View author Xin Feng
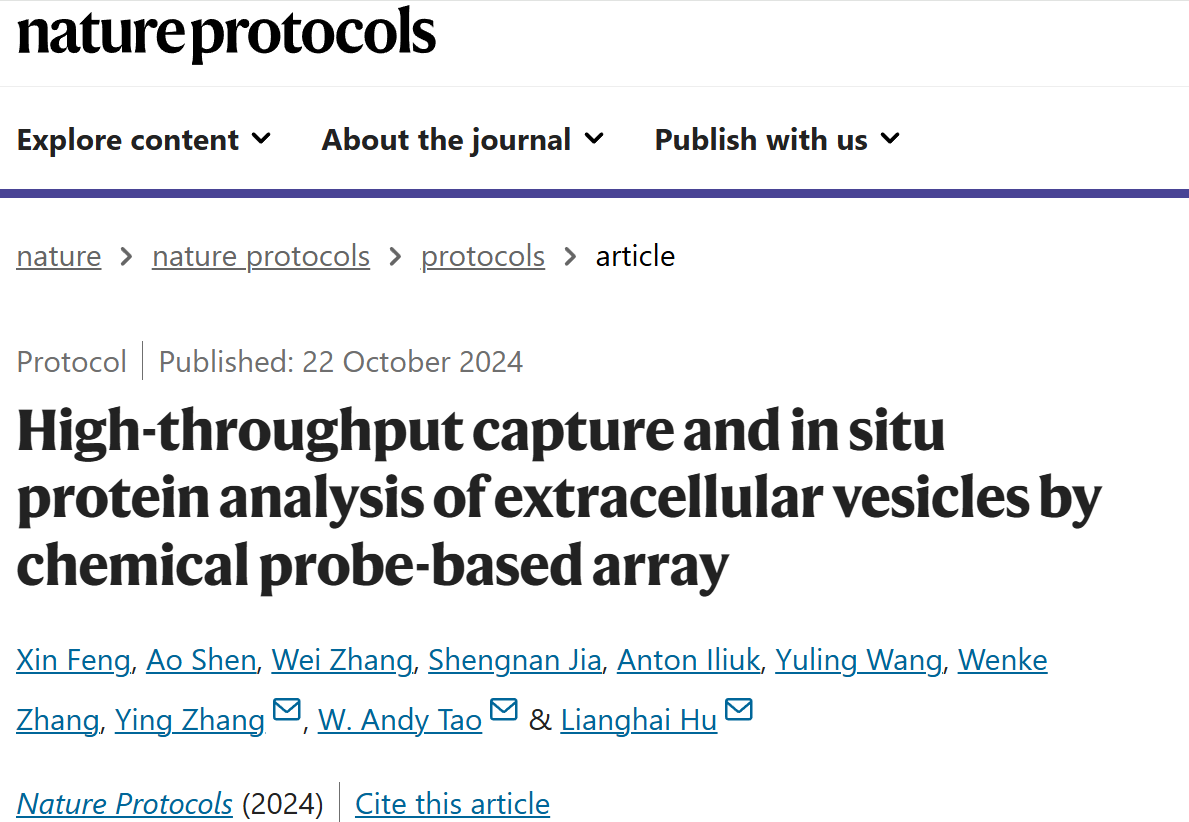Screen dimensions: 1189x822 (74, 660)
